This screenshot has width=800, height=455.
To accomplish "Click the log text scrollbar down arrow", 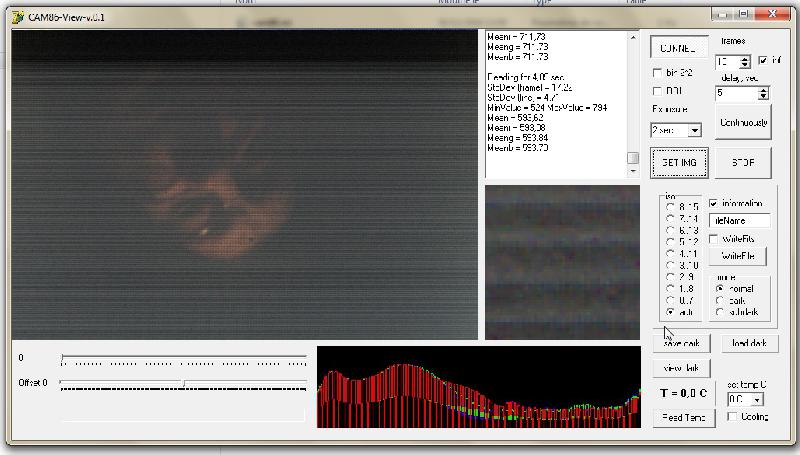I will [633, 171].
